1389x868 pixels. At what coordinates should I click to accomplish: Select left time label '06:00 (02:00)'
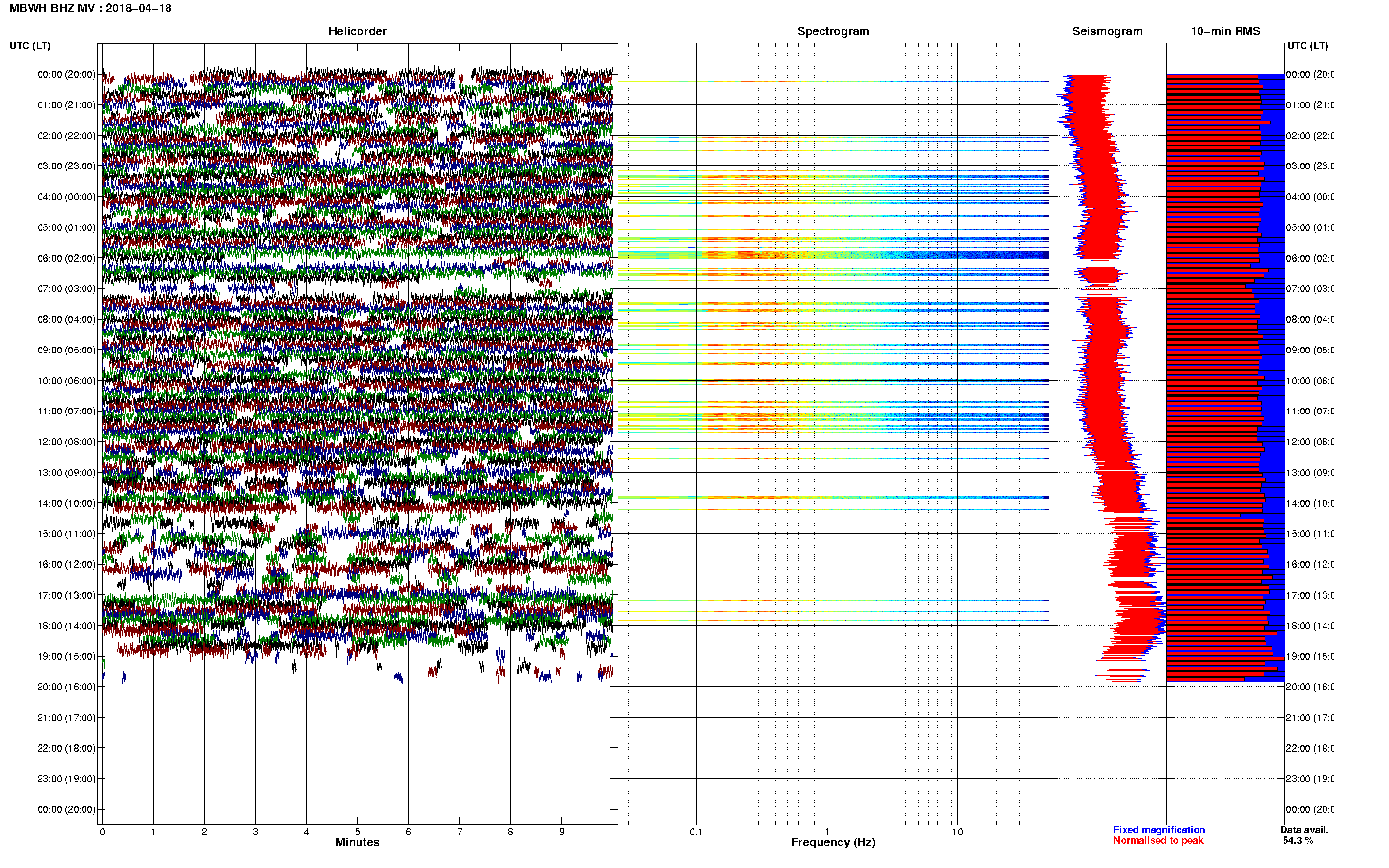[x=66, y=258]
